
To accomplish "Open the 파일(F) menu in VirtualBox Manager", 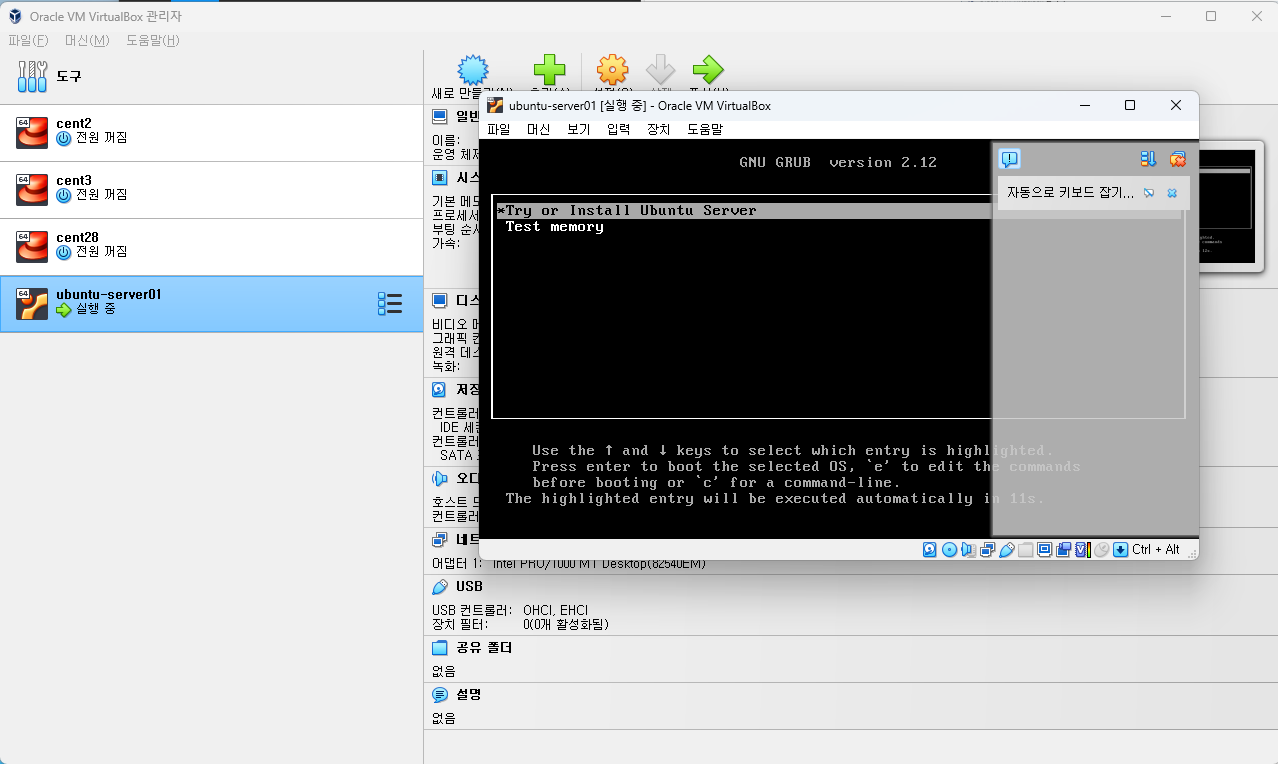I will [x=28, y=40].
